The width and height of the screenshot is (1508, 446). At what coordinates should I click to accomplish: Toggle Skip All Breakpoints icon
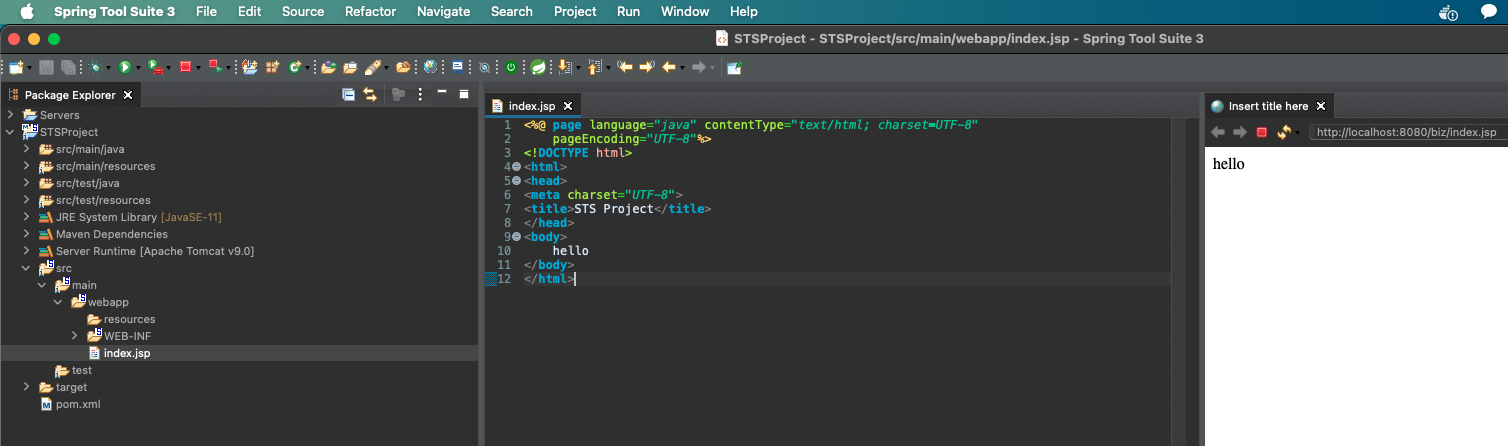483,67
